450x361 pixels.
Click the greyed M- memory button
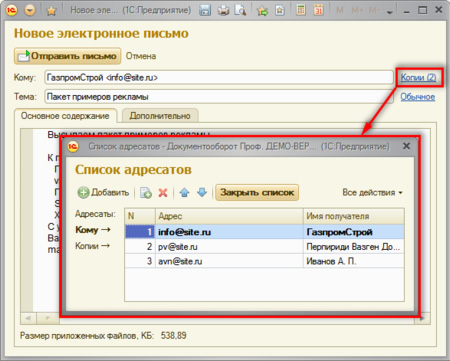375,11
